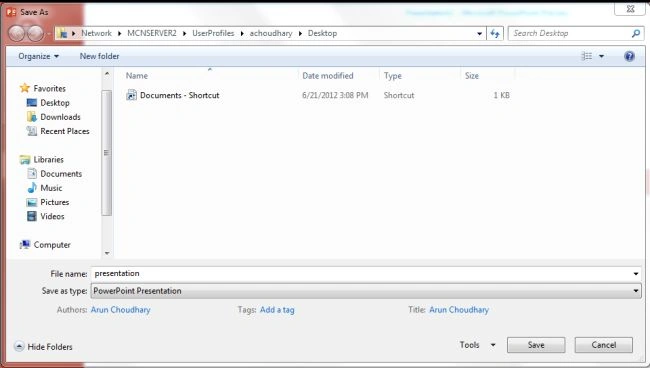
Task: Click the Recent Places icon
Action: [x=32, y=131]
